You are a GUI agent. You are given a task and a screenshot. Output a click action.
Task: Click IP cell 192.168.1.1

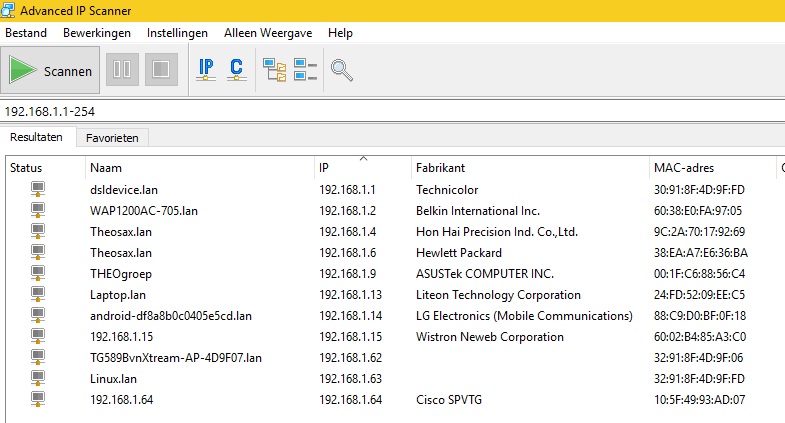pyautogui.click(x=347, y=190)
